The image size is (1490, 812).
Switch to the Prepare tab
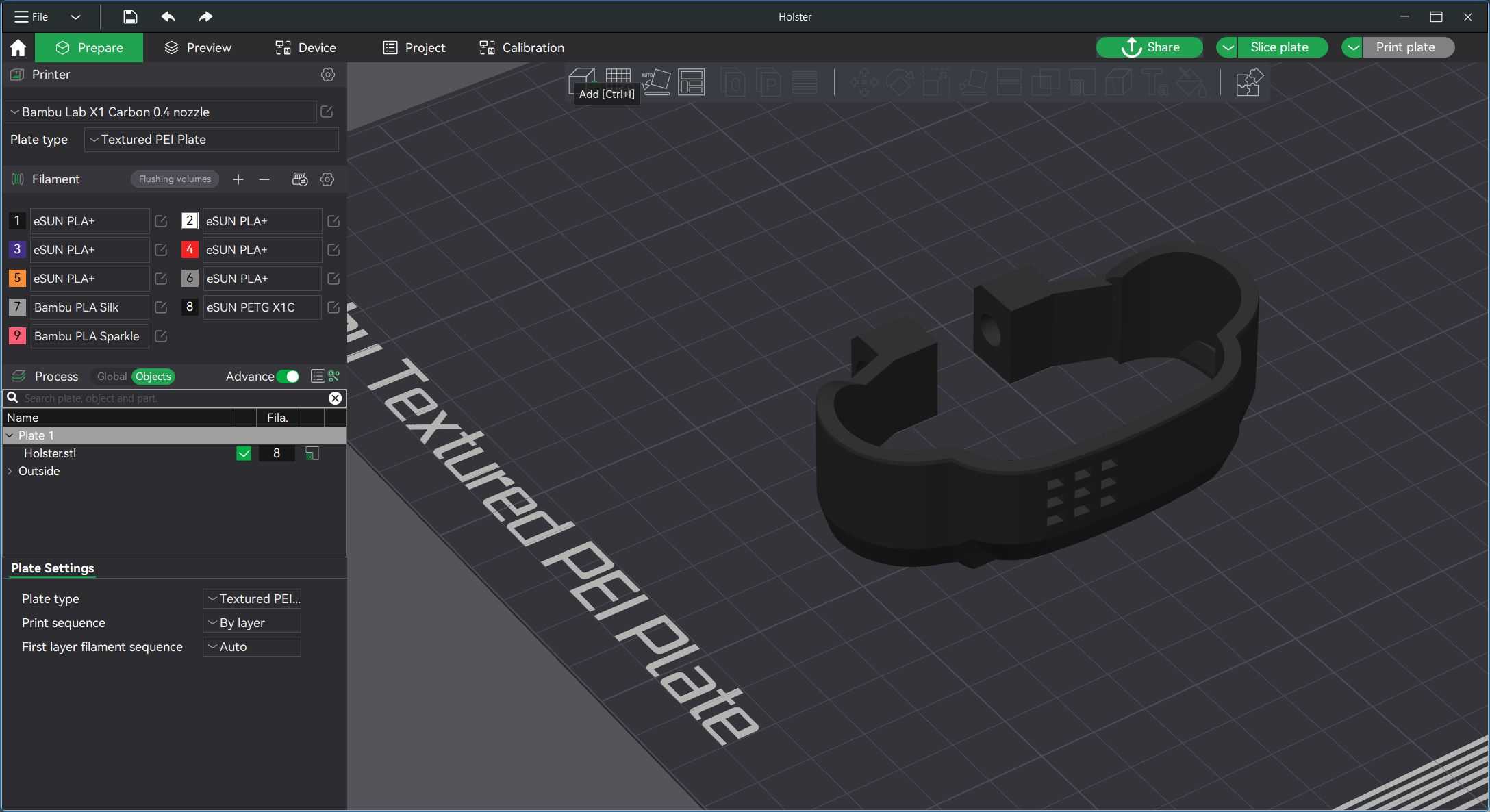tap(89, 47)
